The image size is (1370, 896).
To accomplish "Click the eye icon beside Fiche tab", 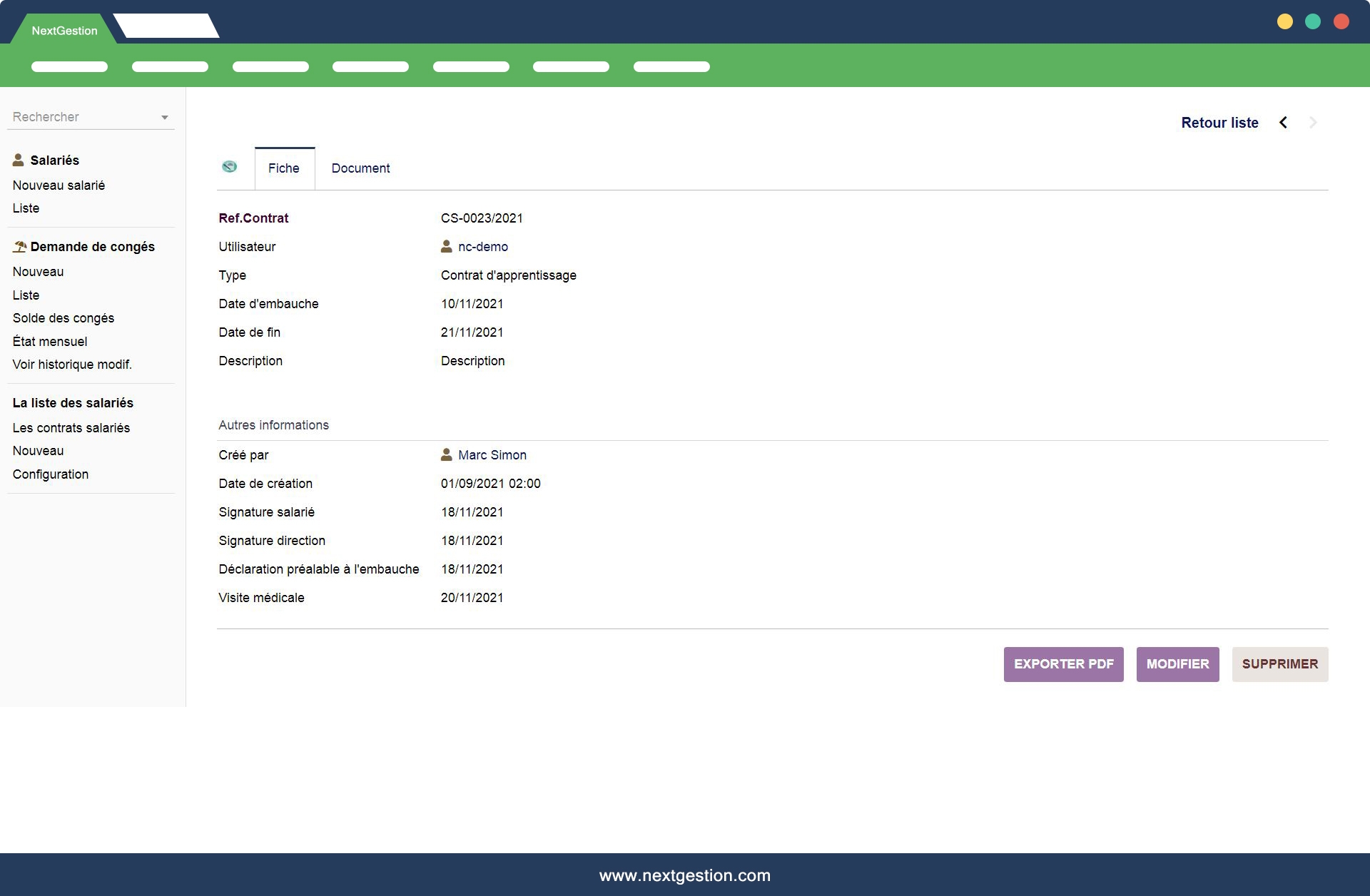I will coord(229,167).
